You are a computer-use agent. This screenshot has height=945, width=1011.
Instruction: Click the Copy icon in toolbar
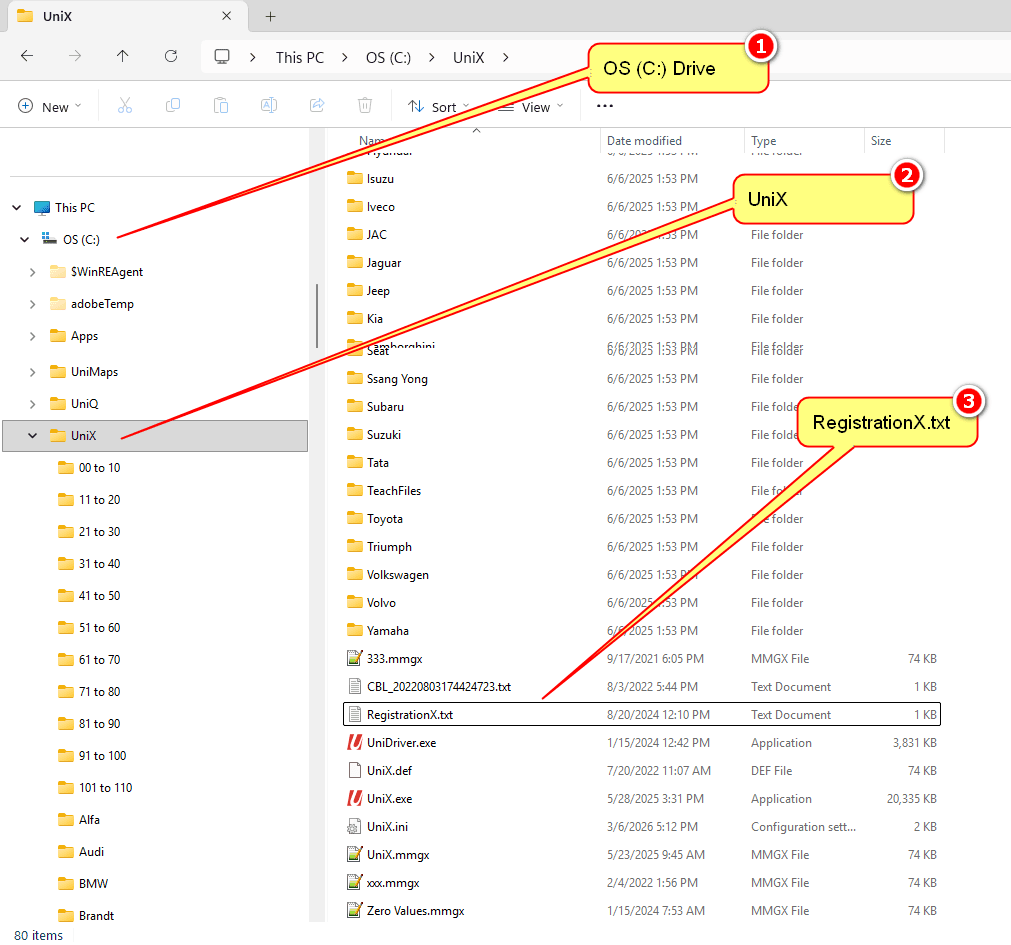click(x=173, y=106)
